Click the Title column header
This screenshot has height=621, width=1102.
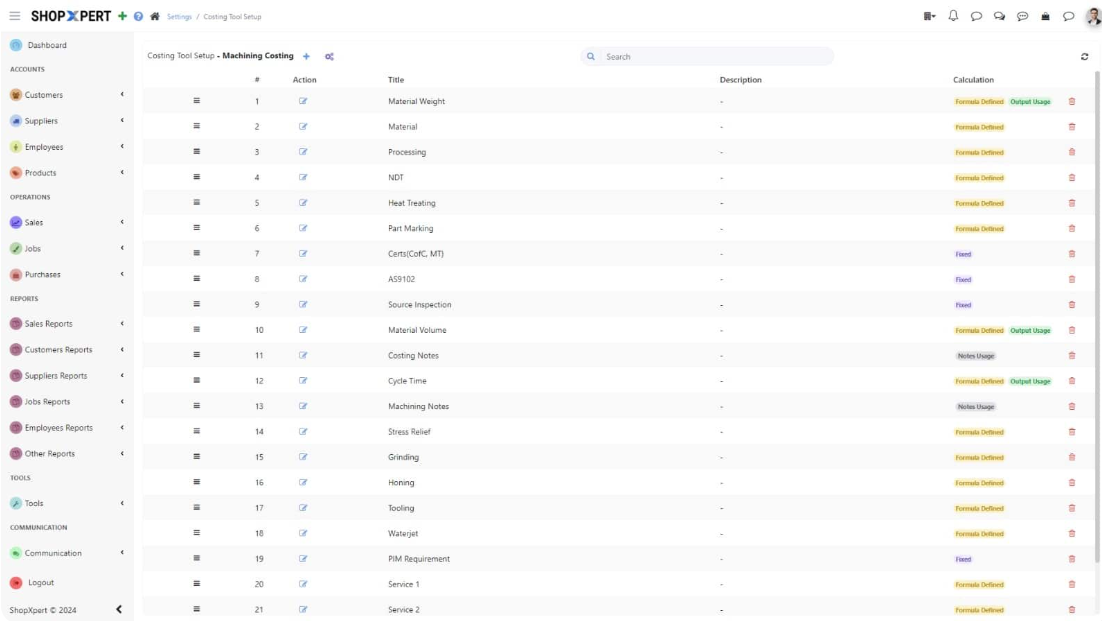tap(396, 80)
